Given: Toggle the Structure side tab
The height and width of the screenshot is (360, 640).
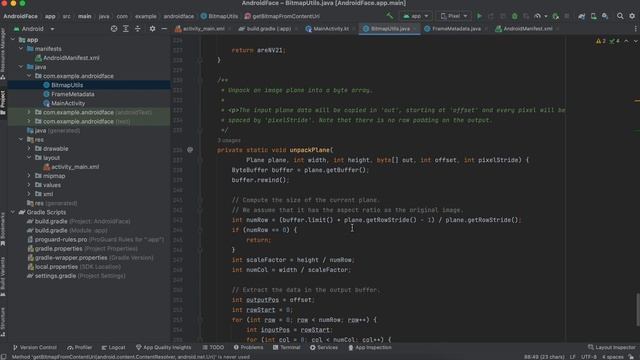Looking at the screenshot, I should [x=3, y=322].
